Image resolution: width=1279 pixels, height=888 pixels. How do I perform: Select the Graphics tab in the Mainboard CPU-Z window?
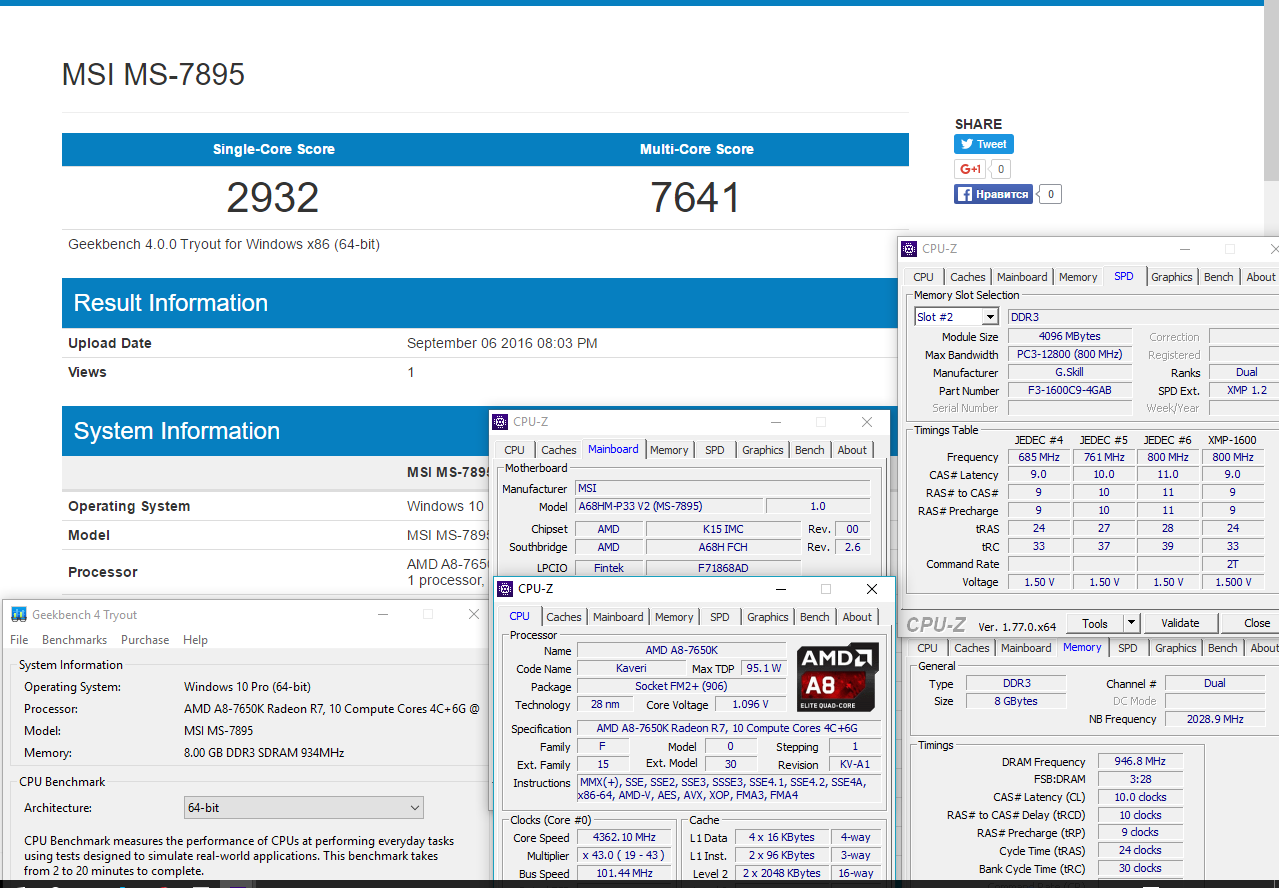(762, 450)
